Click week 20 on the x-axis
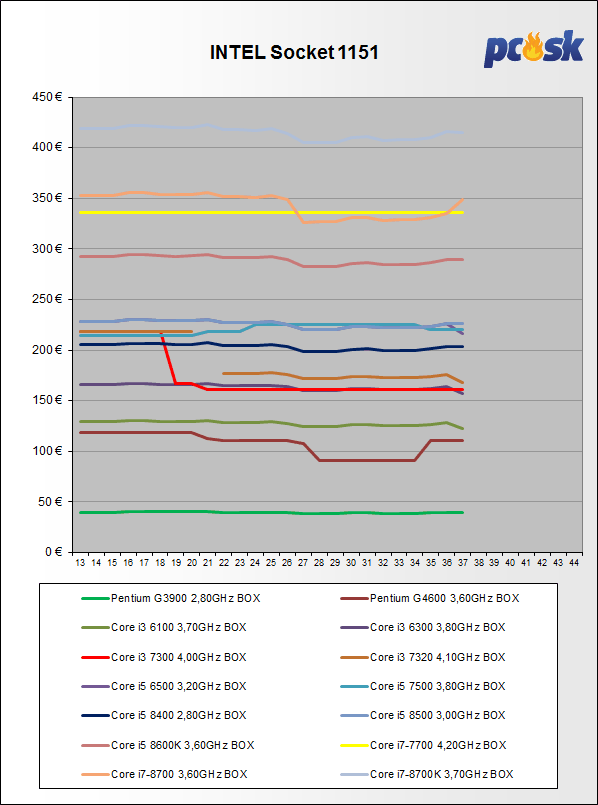This screenshot has height=805, width=598. tap(192, 563)
